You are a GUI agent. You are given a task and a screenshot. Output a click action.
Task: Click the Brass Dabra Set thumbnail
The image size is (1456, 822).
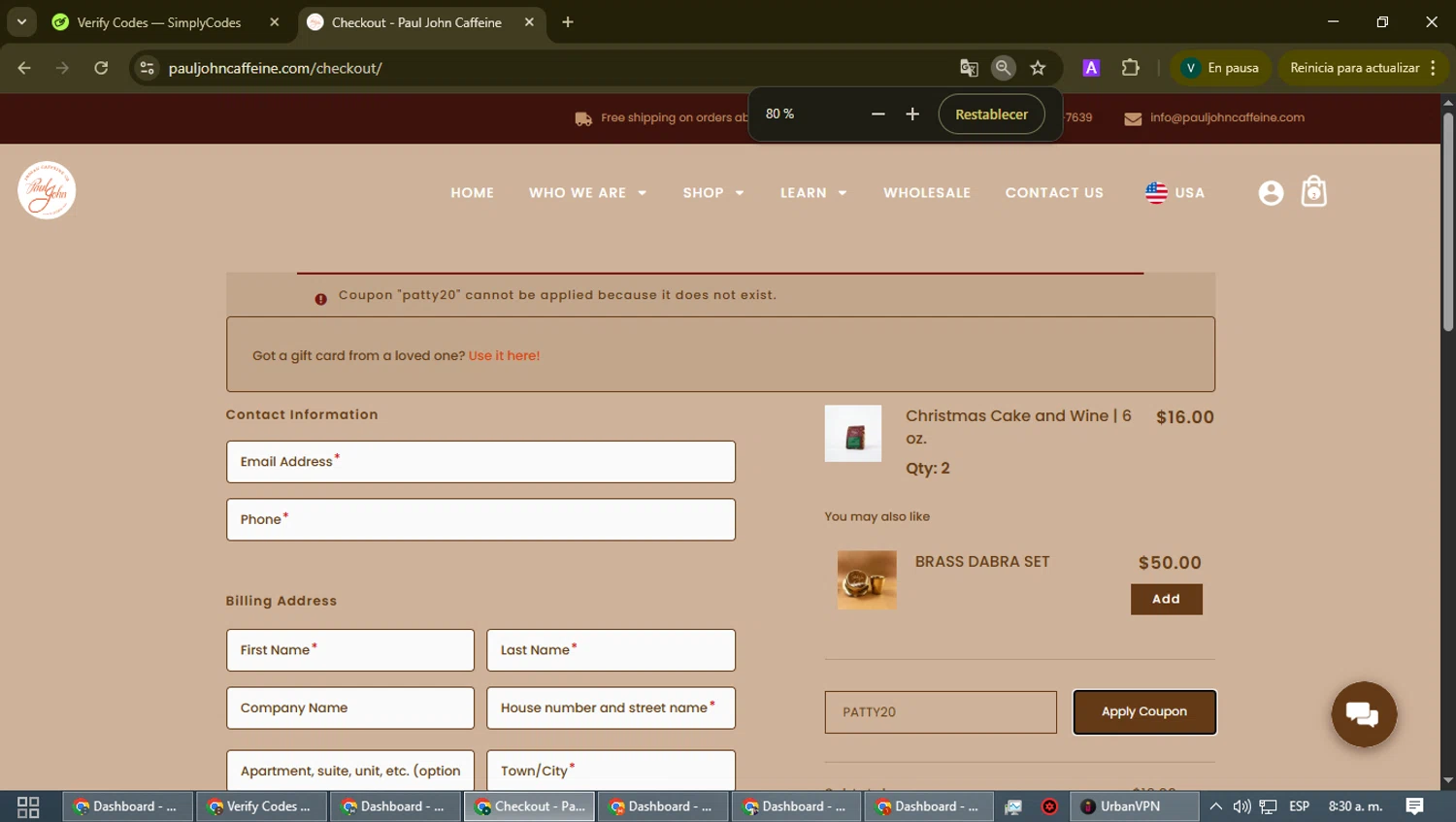pos(867,580)
